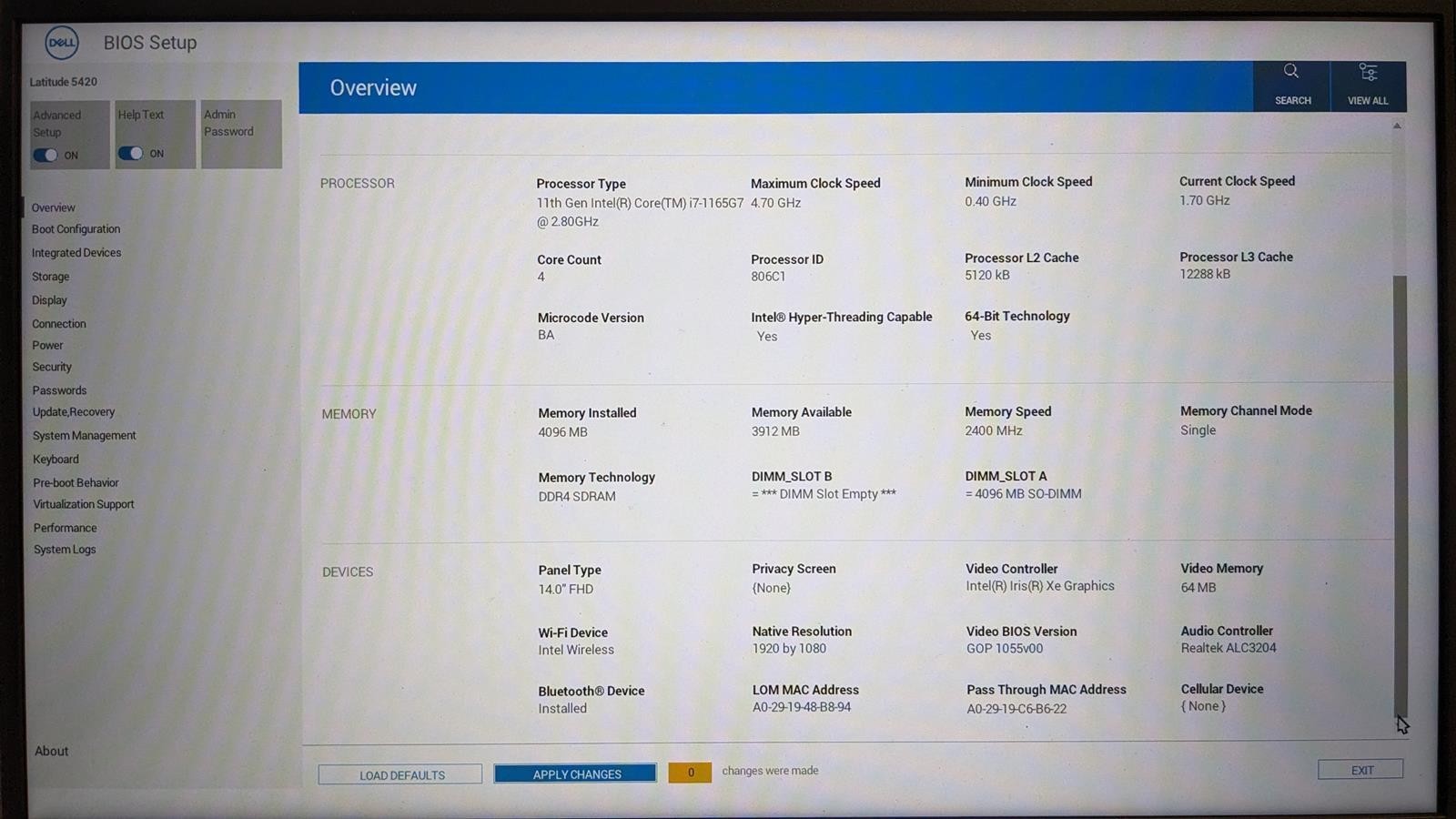Toggle the Help Text switch
Image resolution: width=1456 pixels, height=819 pixels.
pyautogui.click(x=131, y=153)
